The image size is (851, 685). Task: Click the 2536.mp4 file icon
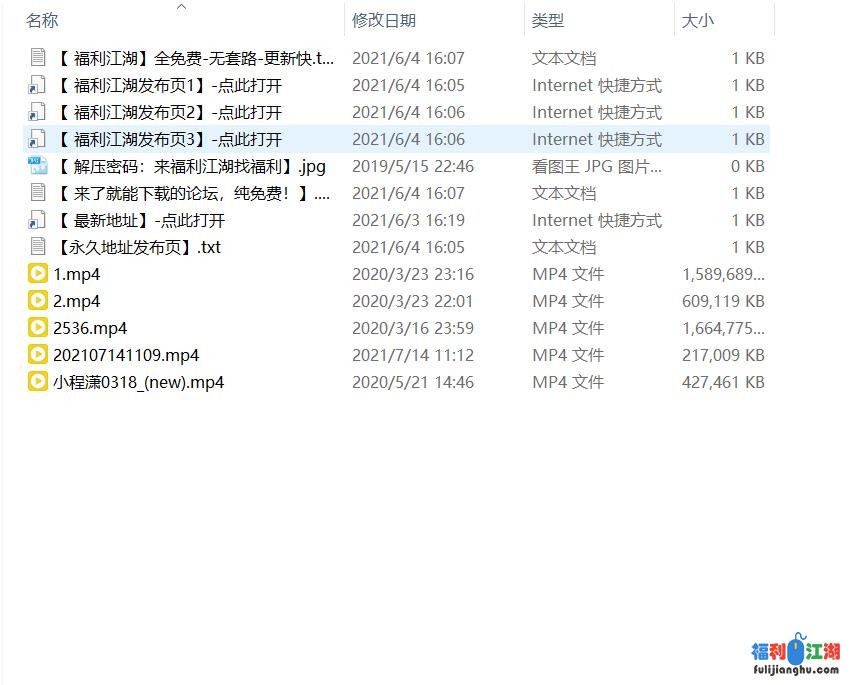(x=38, y=328)
